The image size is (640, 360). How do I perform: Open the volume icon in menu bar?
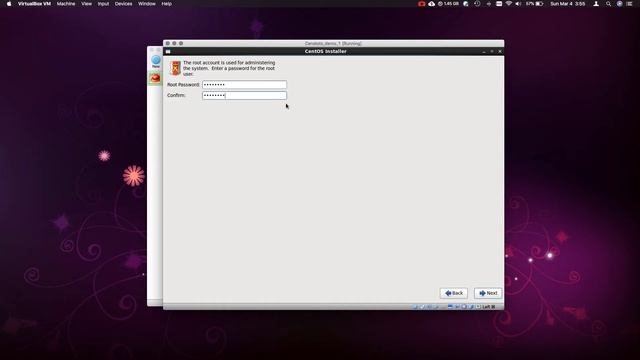pyautogui.click(x=518, y=4)
